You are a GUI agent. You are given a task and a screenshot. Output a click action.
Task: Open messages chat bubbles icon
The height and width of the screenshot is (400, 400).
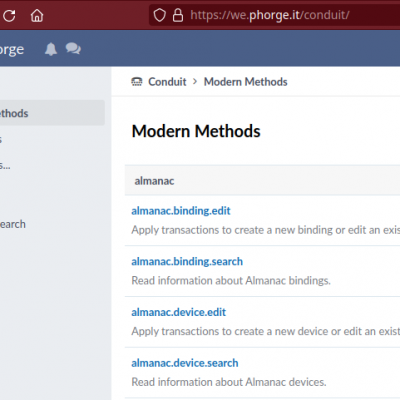[73, 49]
